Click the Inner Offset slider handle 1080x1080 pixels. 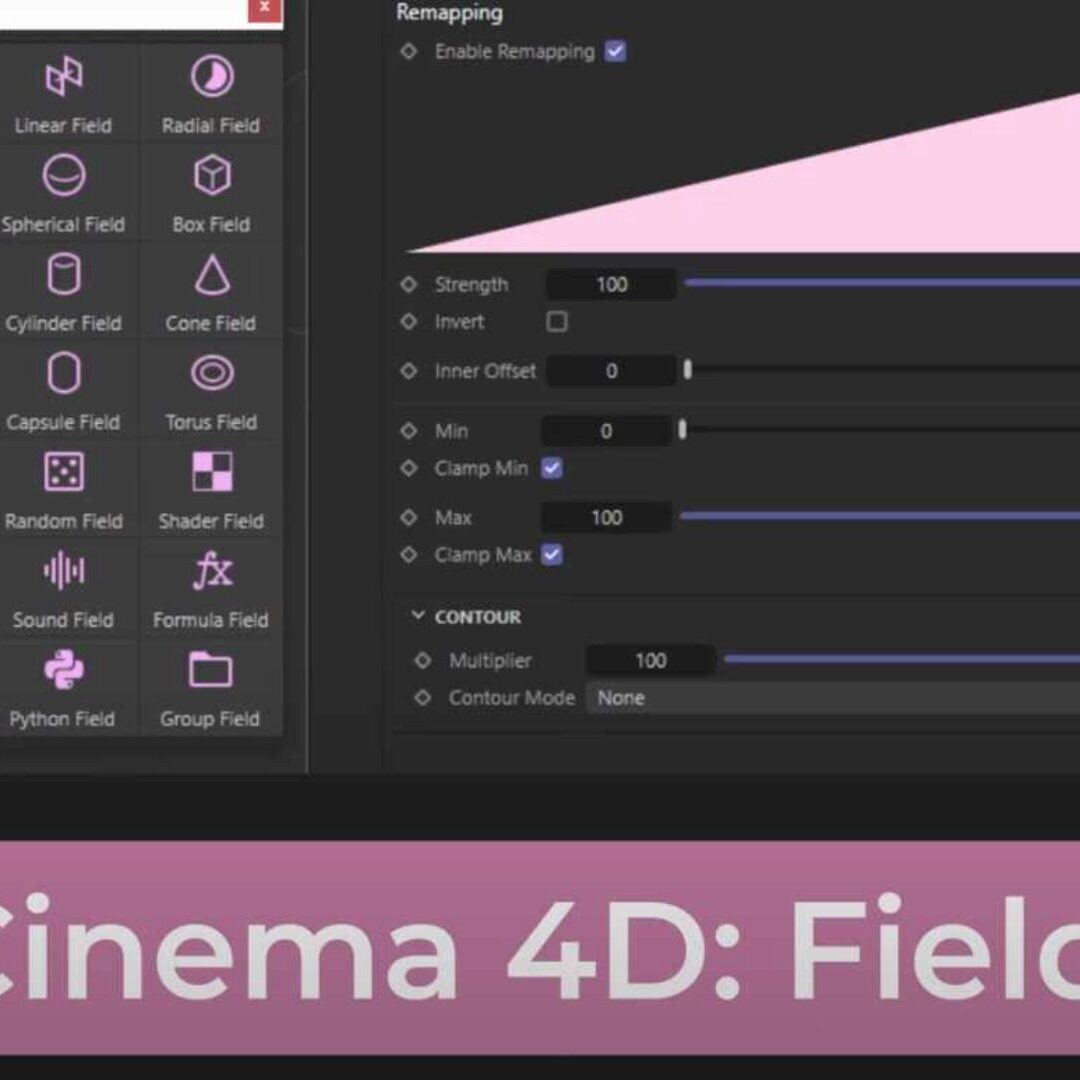pyautogui.click(x=688, y=371)
